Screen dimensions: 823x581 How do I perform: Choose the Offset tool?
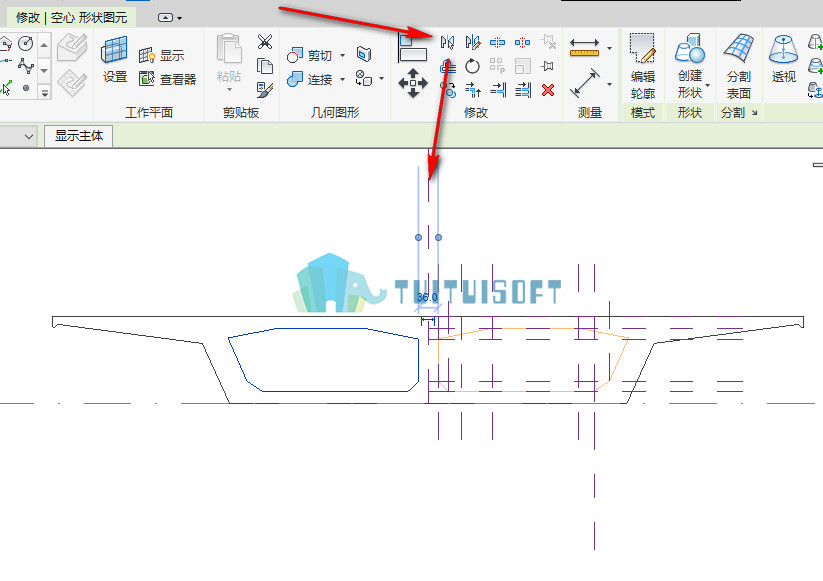point(448,67)
